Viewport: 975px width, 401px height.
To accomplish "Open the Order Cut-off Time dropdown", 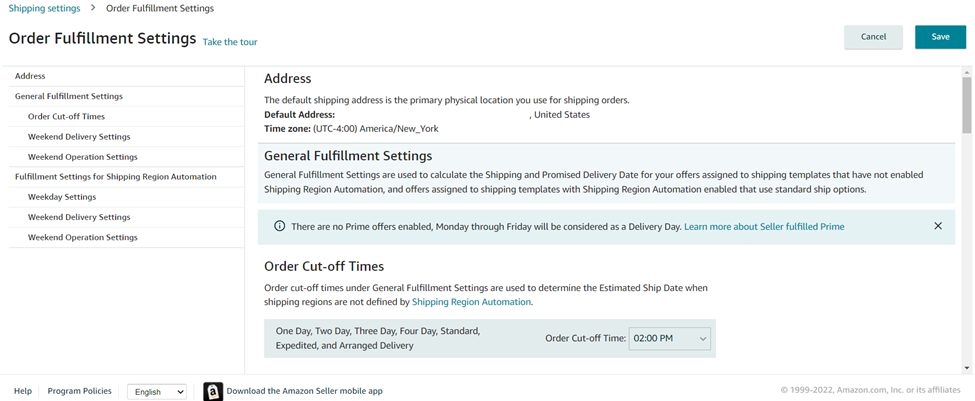I will coord(669,339).
